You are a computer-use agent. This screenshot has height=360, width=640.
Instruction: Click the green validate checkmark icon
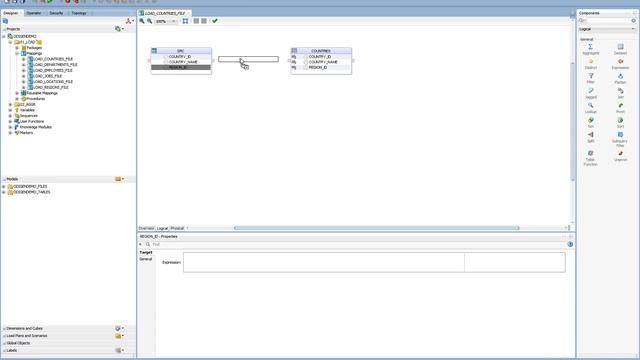pyautogui.click(x=215, y=21)
